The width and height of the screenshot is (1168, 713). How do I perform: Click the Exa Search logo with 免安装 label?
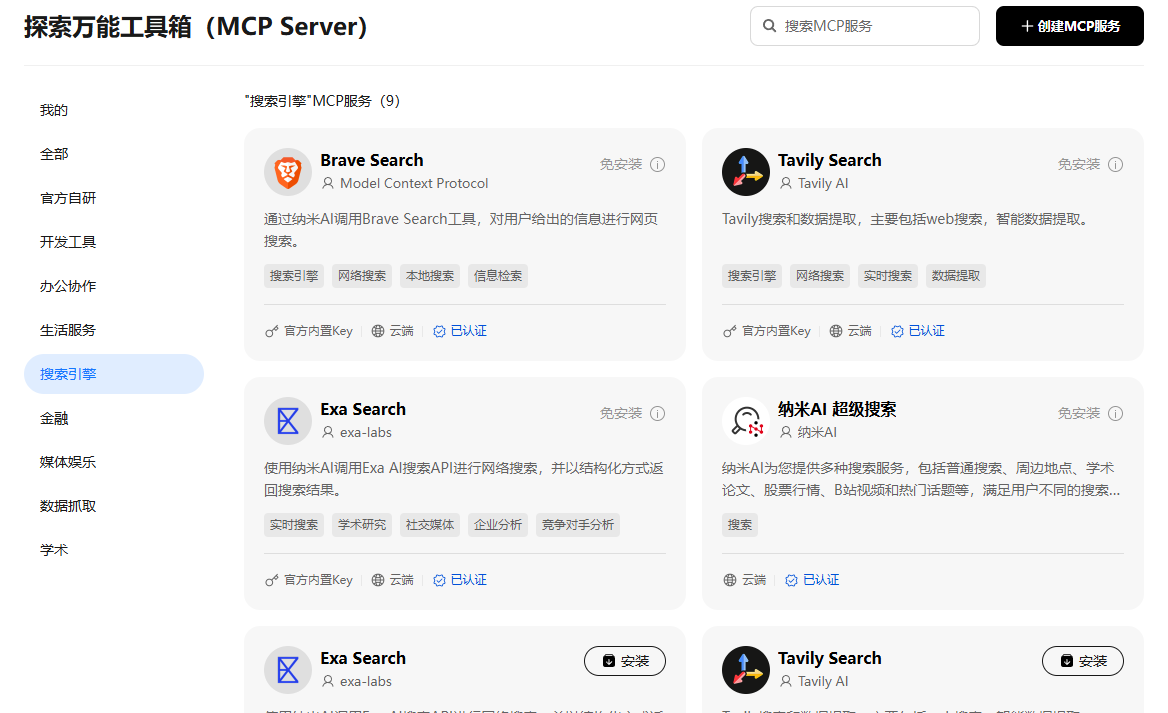click(288, 421)
